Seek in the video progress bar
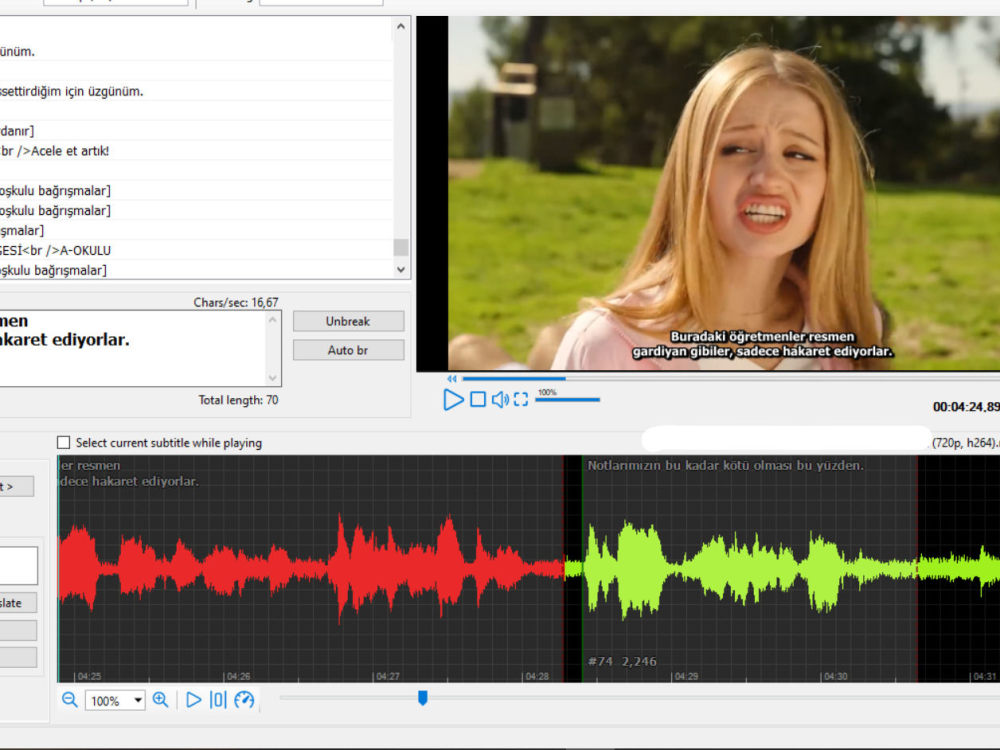The height and width of the screenshot is (750, 1000). click(731, 379)
